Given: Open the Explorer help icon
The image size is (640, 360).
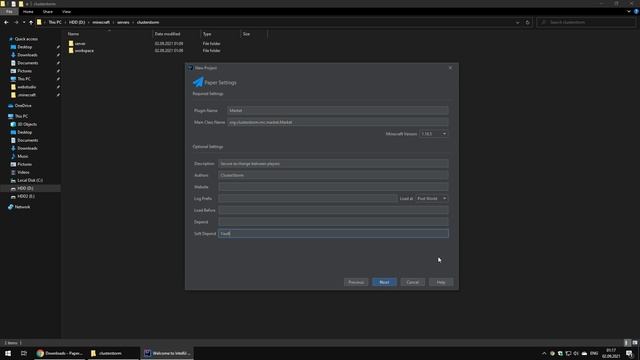Looking at the screenshot, I should [x=636, y=12].
